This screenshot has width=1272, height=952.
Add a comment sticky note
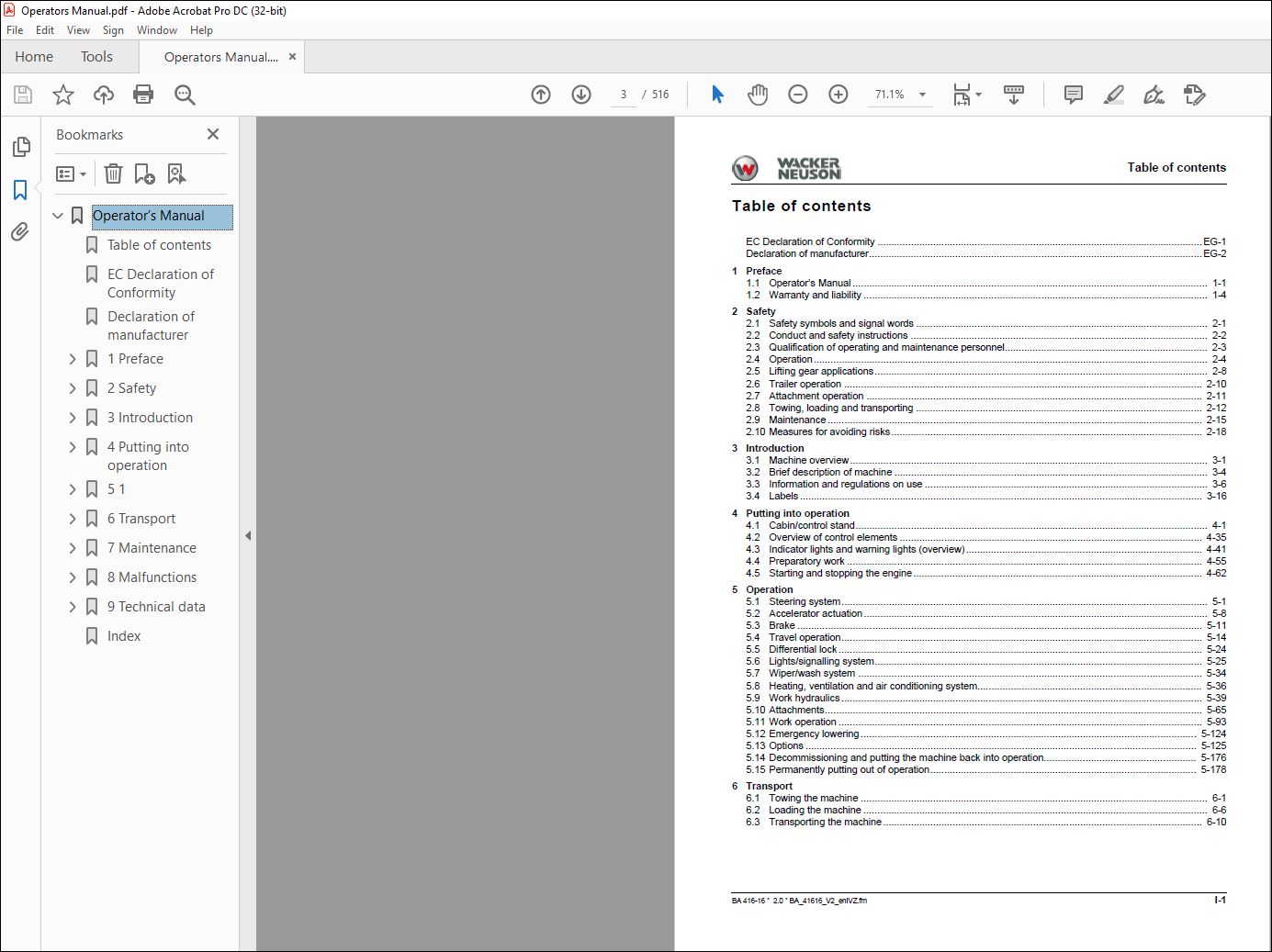point(1073,95)
